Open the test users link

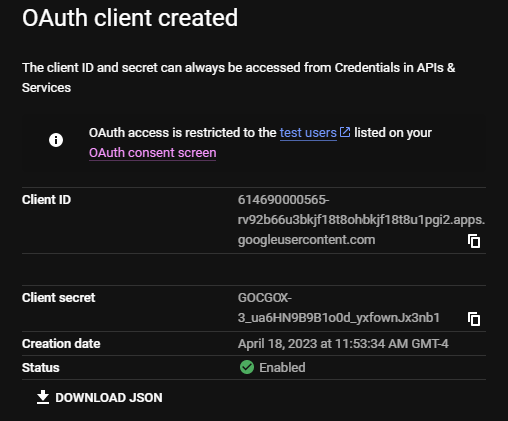coord(308,133)
